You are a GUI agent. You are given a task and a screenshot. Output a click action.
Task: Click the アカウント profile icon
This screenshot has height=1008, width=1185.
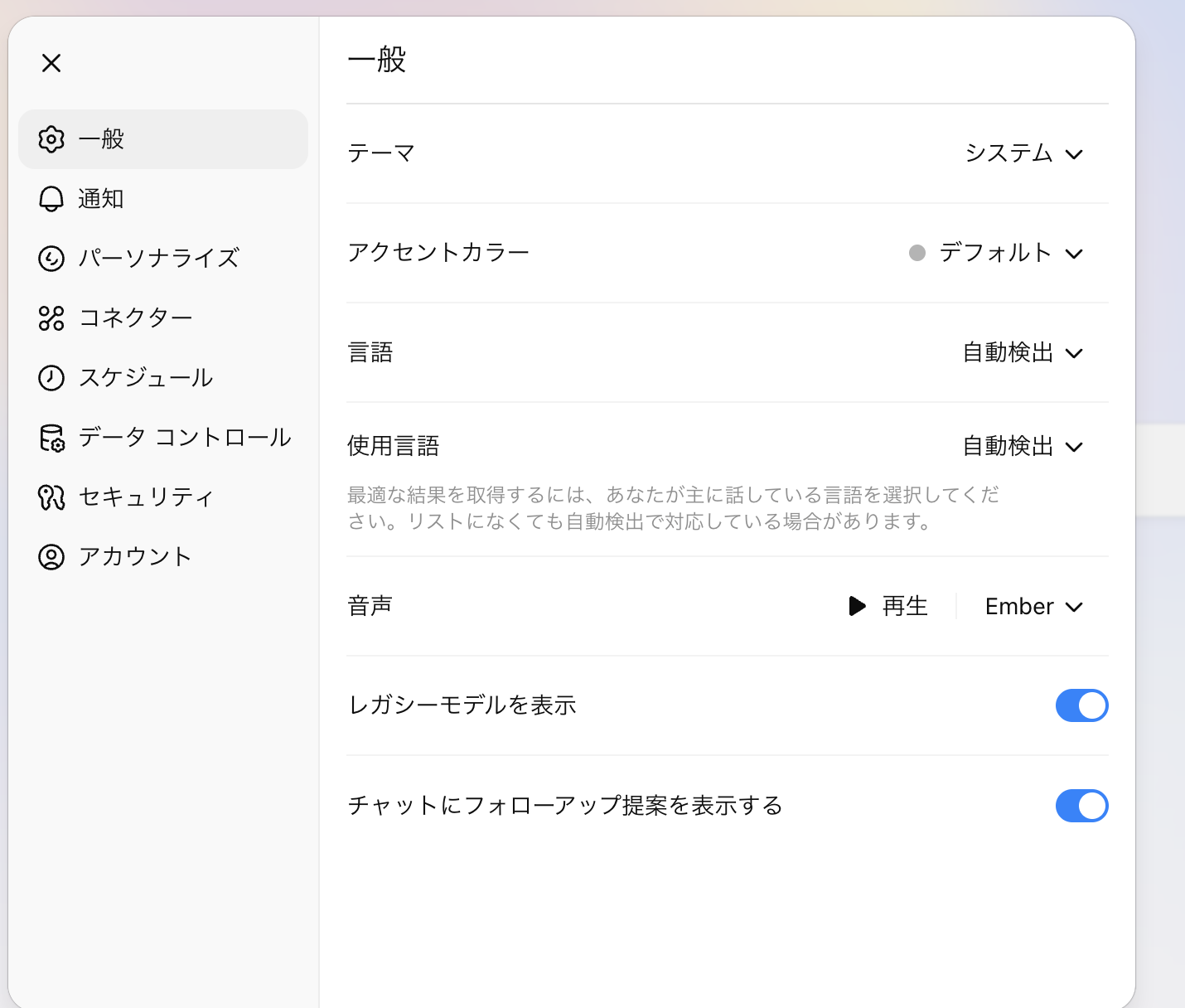click(51, 557)
